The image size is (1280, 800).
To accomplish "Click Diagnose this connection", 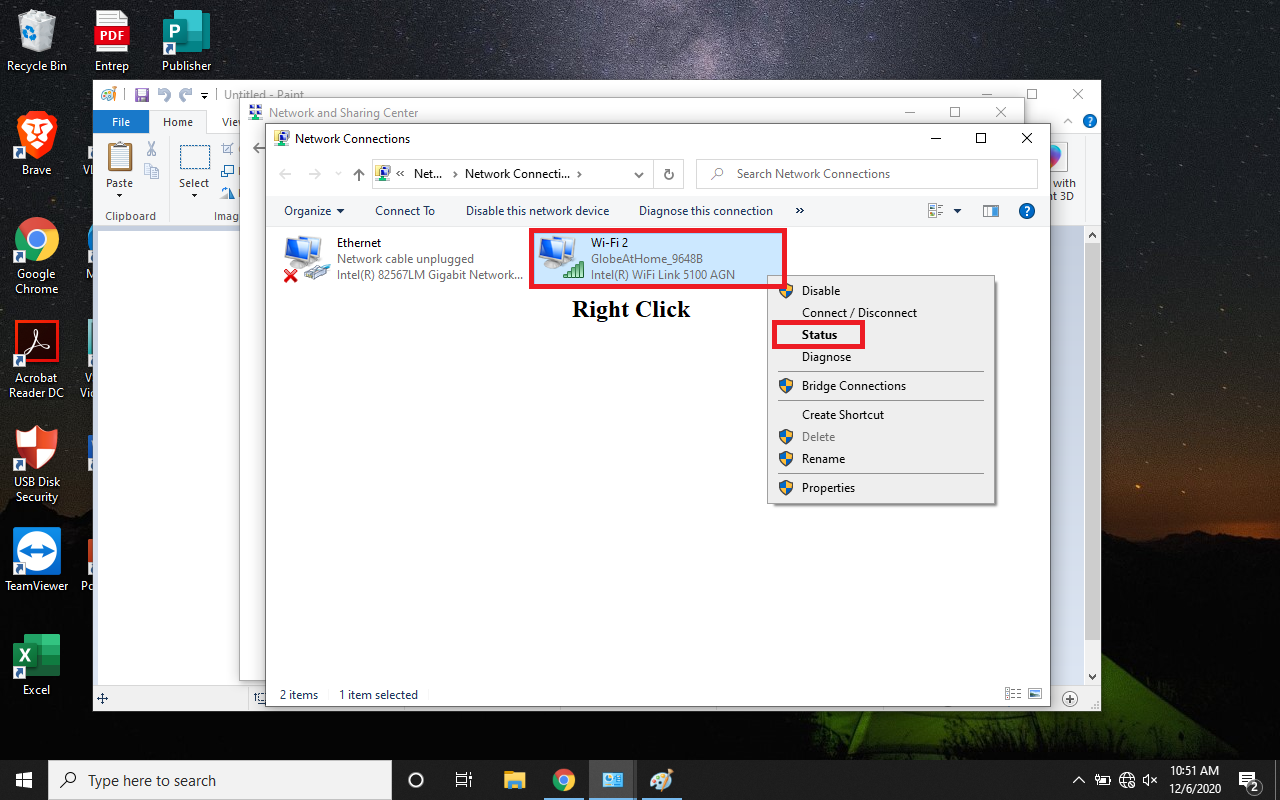I will (x=706, y=211).
